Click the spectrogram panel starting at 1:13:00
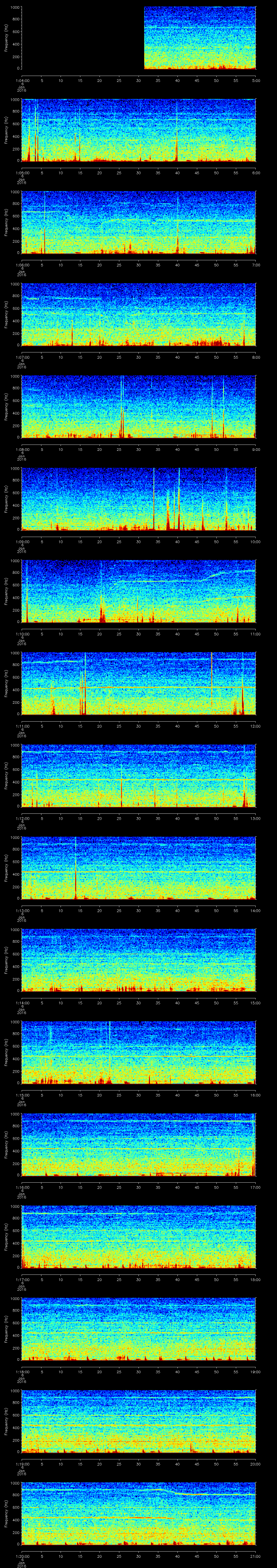 [139, 868]
